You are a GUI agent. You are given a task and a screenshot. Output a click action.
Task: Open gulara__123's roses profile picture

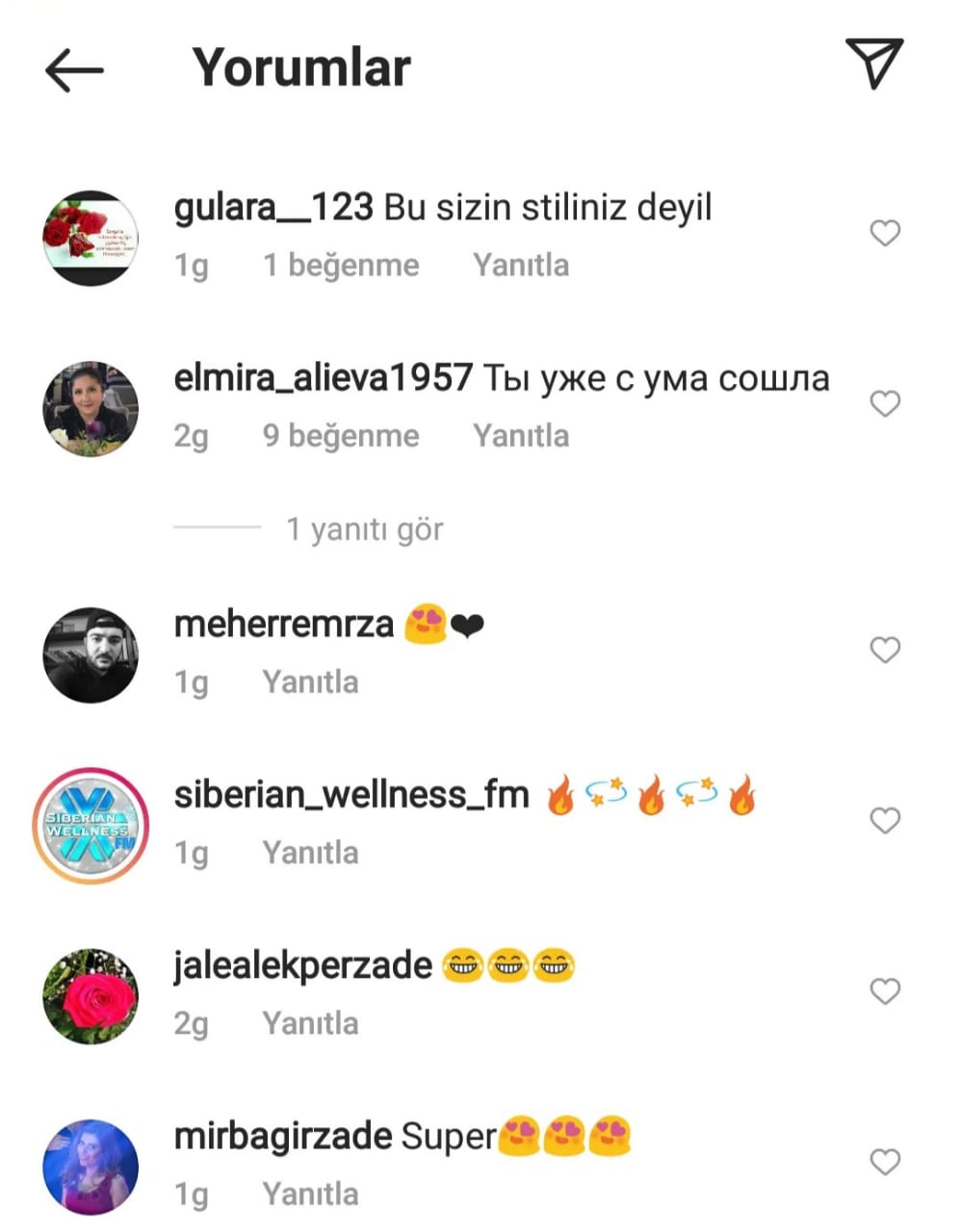pyautogui.click(x=91, y=238)
